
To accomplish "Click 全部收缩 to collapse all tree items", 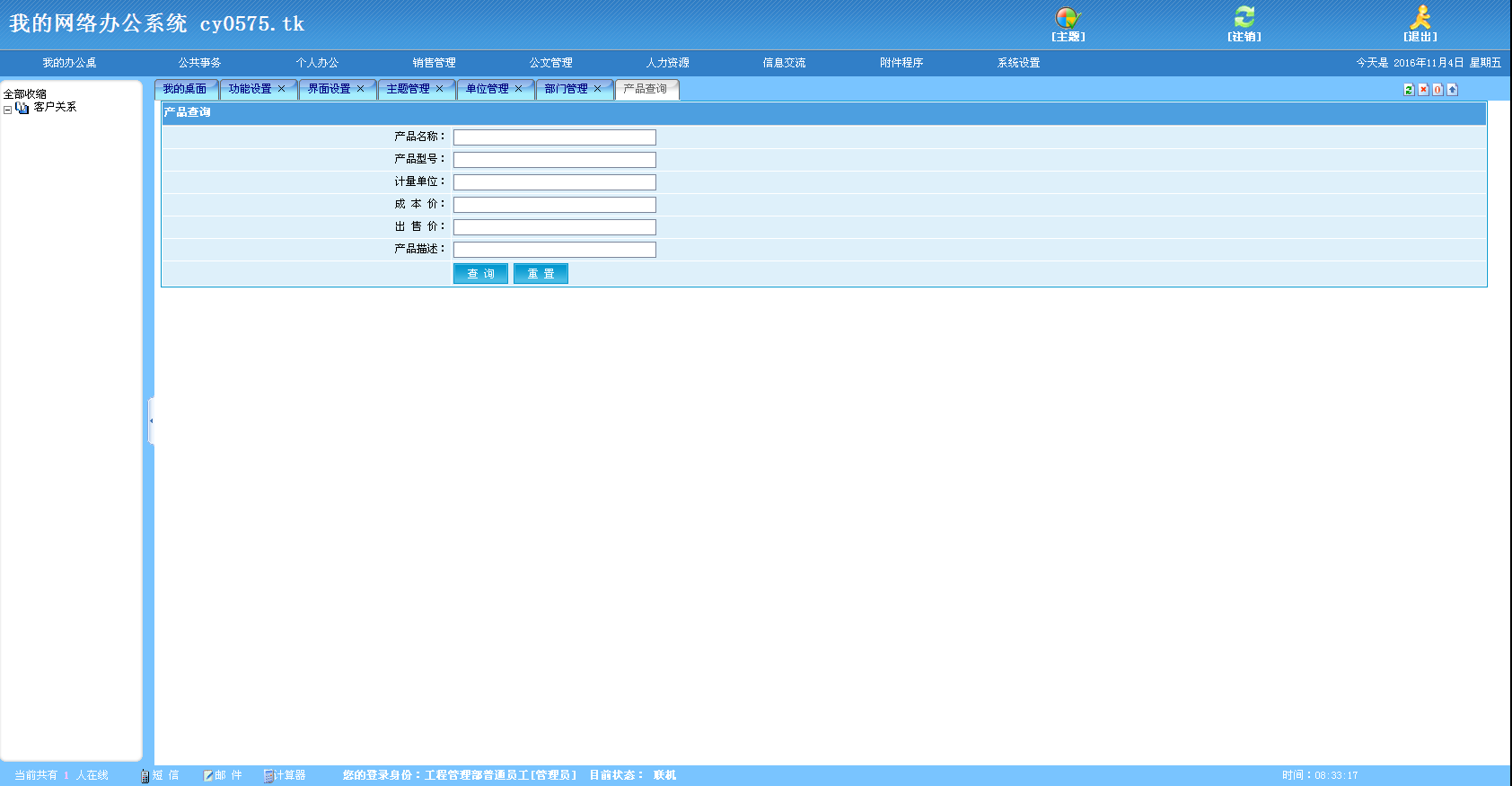I will pos(25,93).
